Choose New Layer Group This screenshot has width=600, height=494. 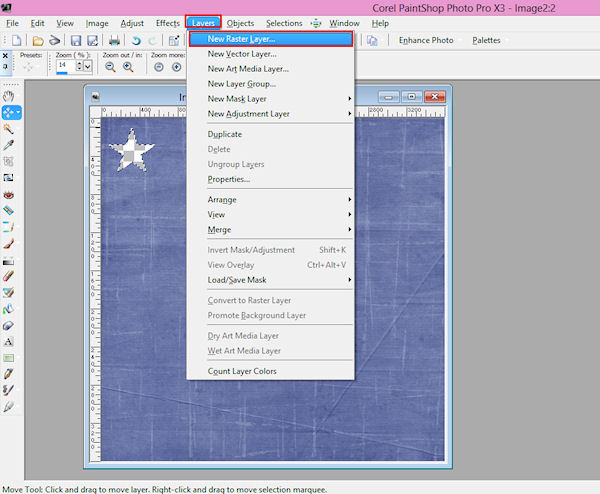coord(271,84)
